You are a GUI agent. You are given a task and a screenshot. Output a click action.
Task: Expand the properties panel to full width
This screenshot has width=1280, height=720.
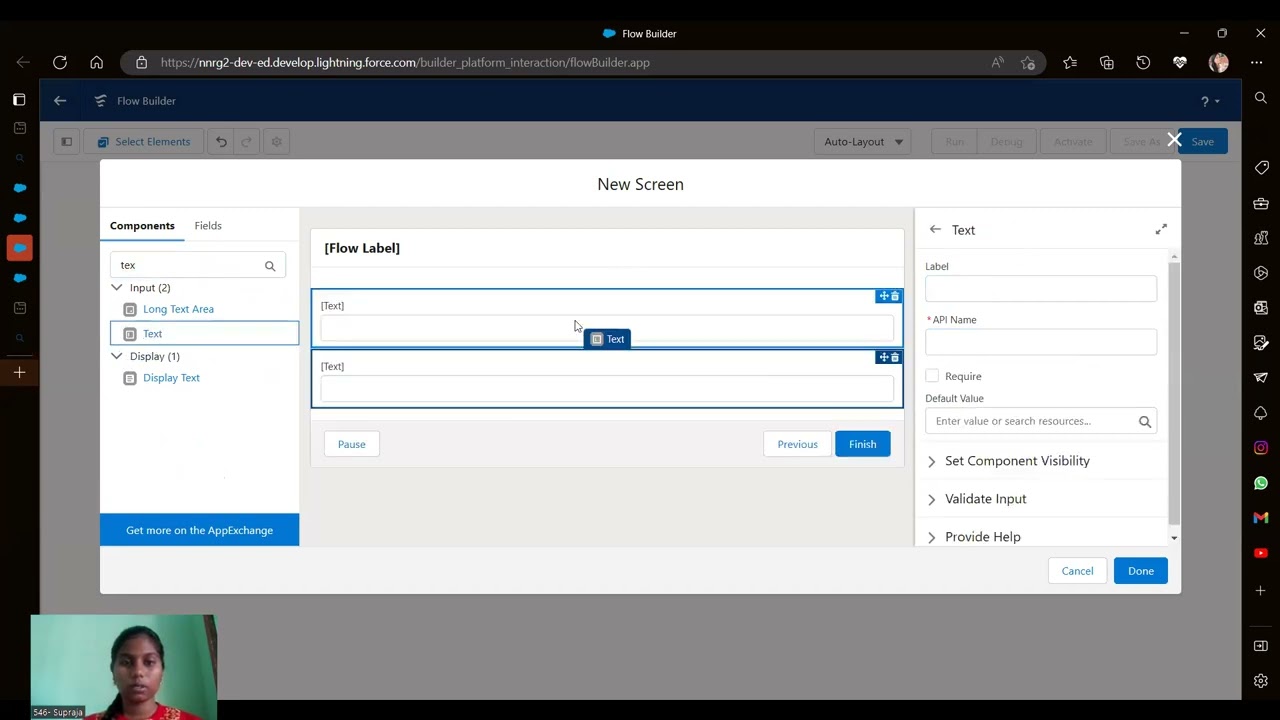[1161, 230]
